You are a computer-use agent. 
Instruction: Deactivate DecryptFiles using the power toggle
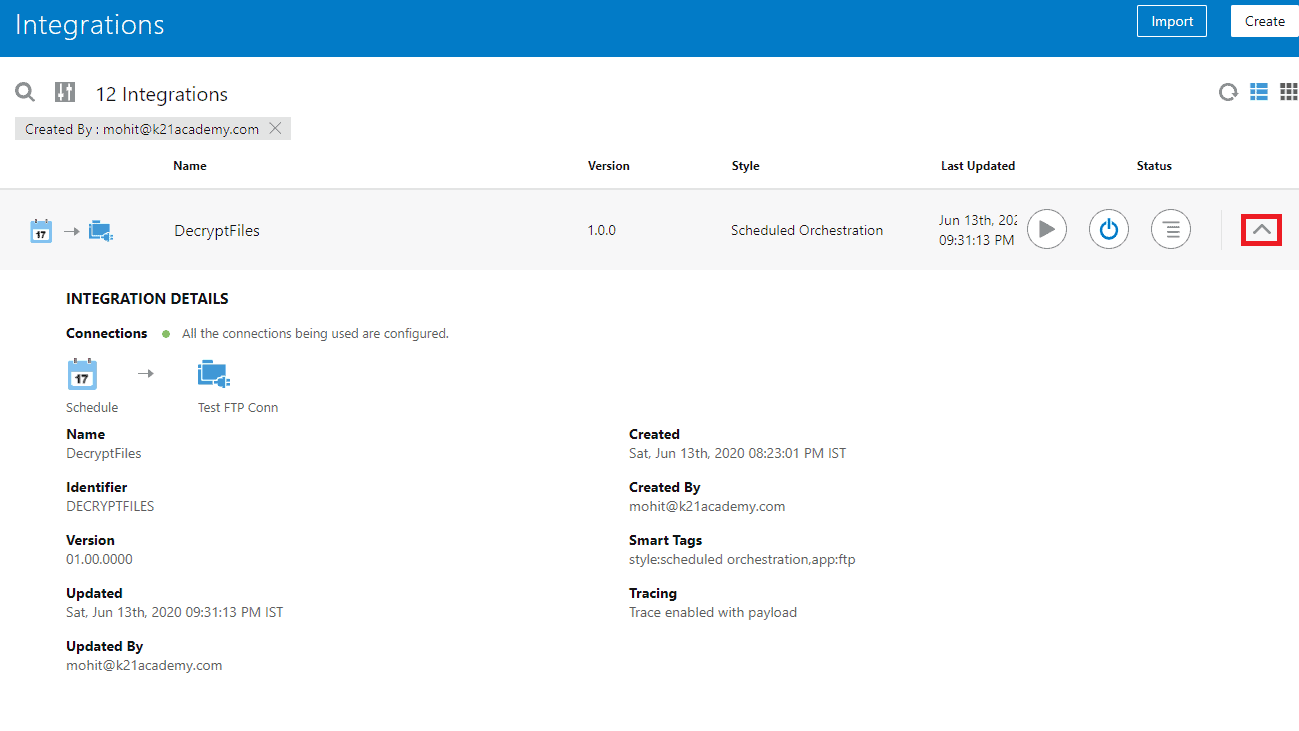point(1108,229)
